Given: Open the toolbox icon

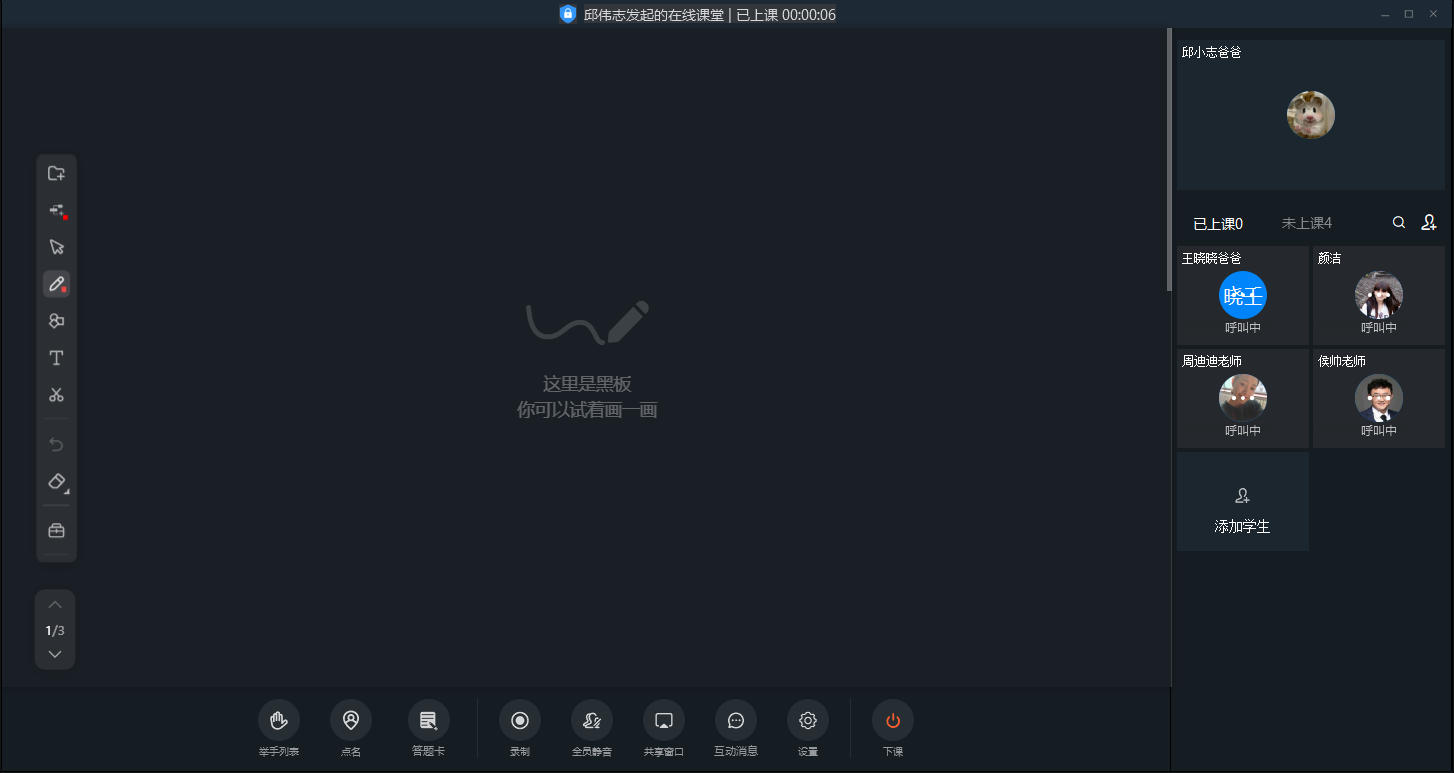Looking at the screenshot, I should click(56, 530).
